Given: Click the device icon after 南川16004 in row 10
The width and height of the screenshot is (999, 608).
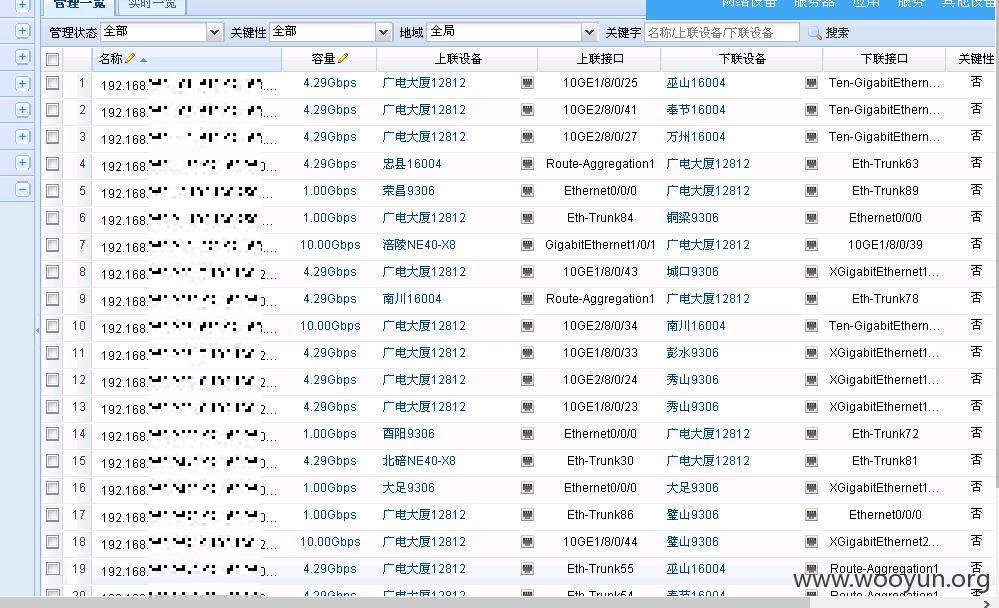Looking at the screenshot, I should (x=811, y=326).
